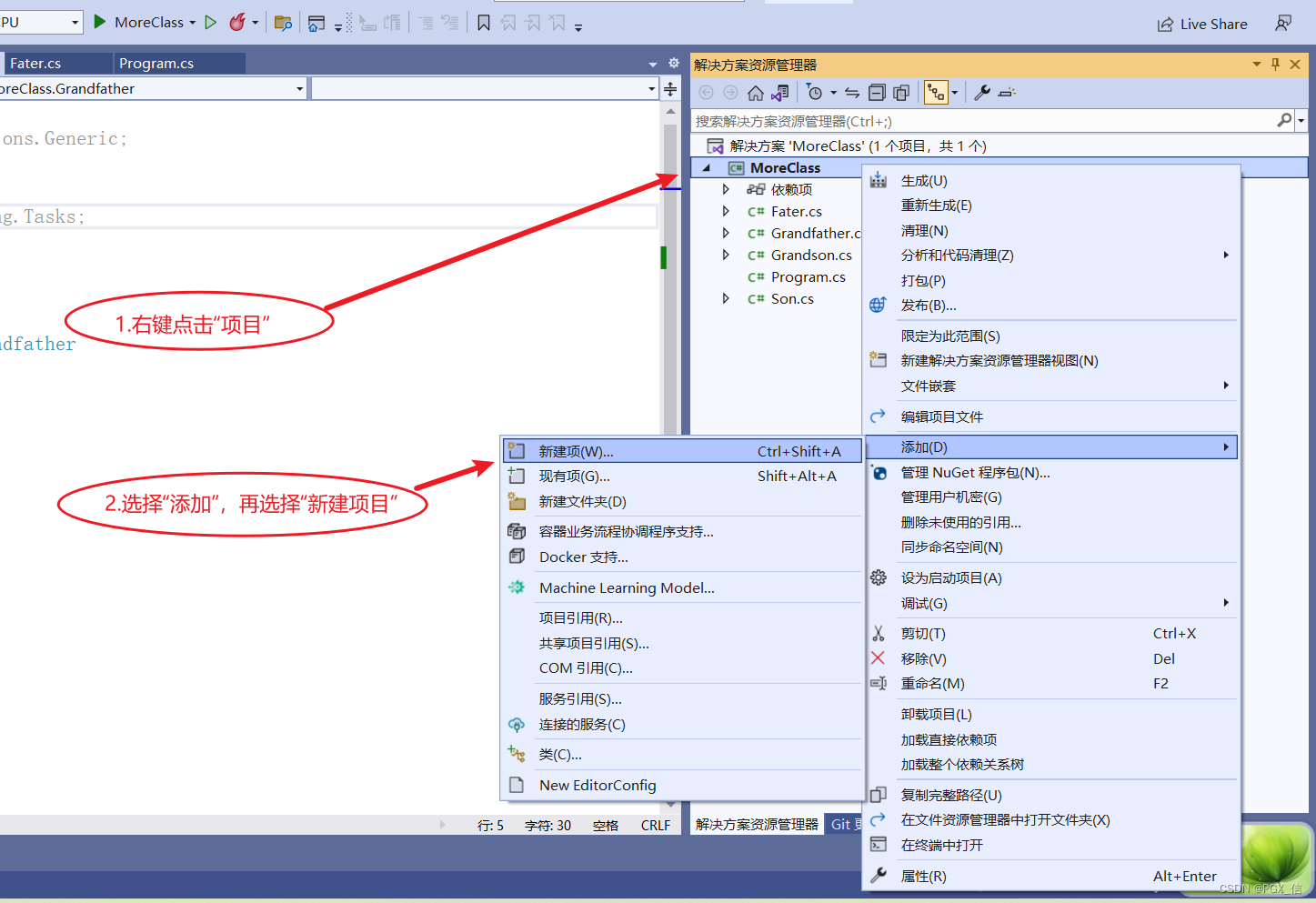Click the 空格 indentation status indicator
1316x903 pixels.
[x=606, y=825]
